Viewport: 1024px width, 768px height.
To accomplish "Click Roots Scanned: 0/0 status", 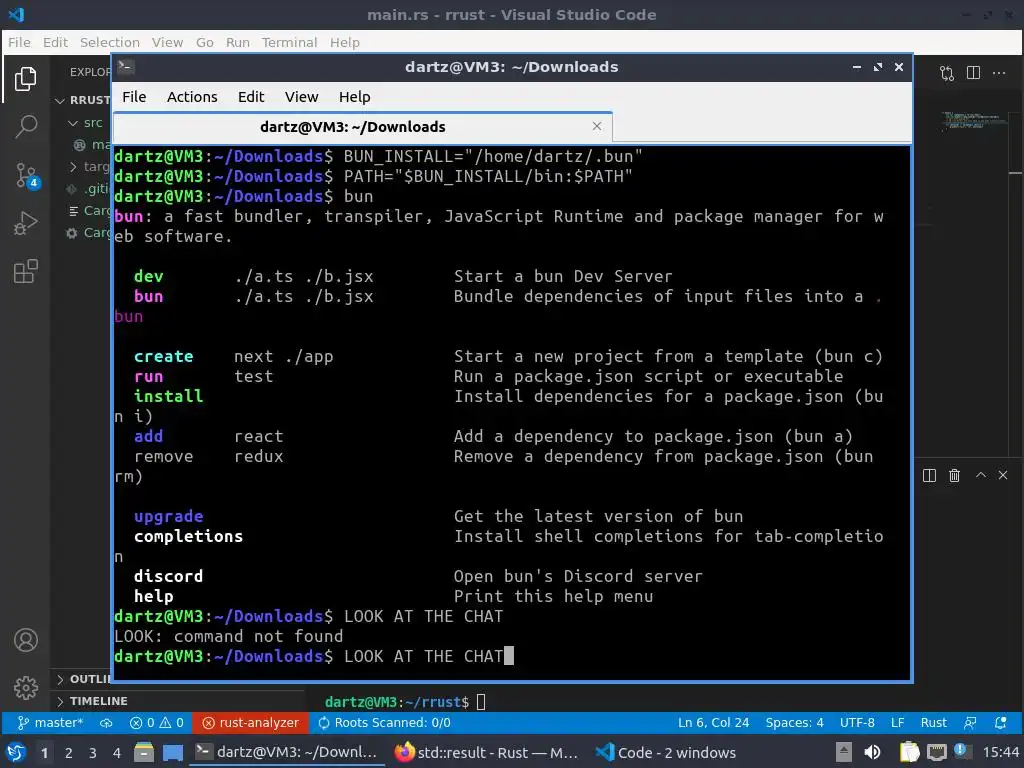I will (x=384, y=722).
